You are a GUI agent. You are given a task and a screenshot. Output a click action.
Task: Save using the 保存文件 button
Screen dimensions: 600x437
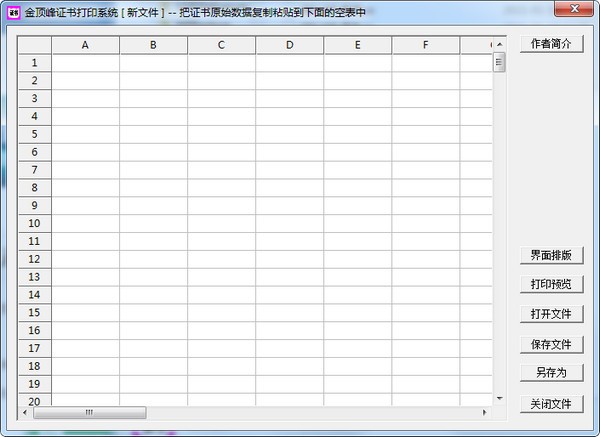551,344
